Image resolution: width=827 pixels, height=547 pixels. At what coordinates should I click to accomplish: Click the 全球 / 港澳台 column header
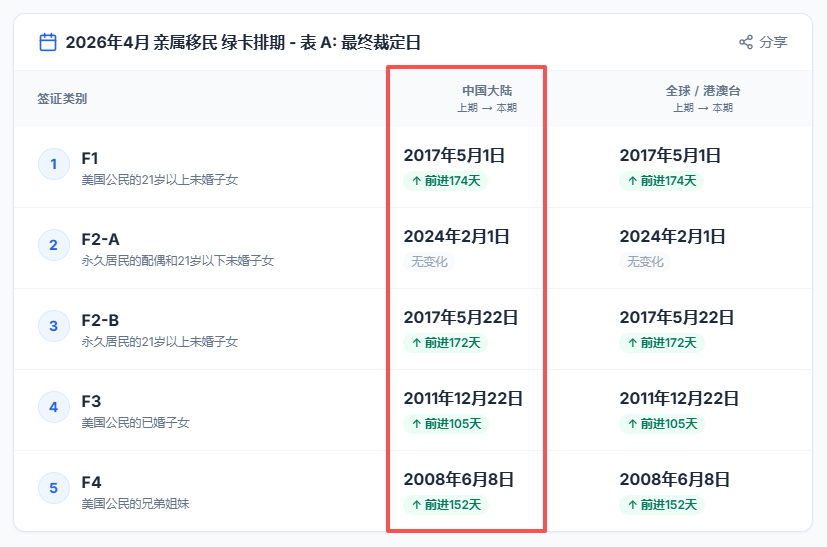pos(703,91)
